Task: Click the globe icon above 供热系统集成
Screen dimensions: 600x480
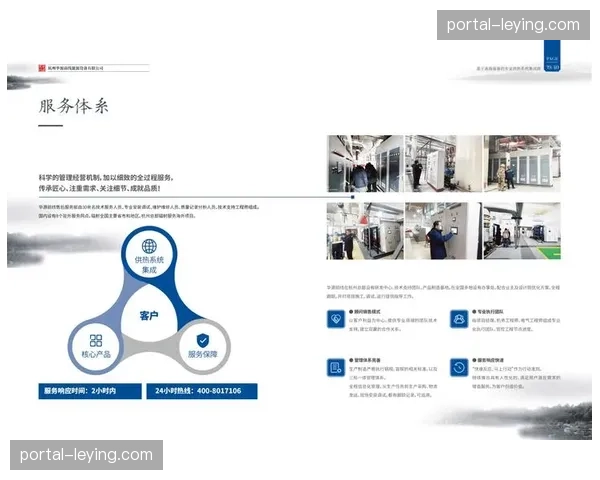Action: pos(149,246)
